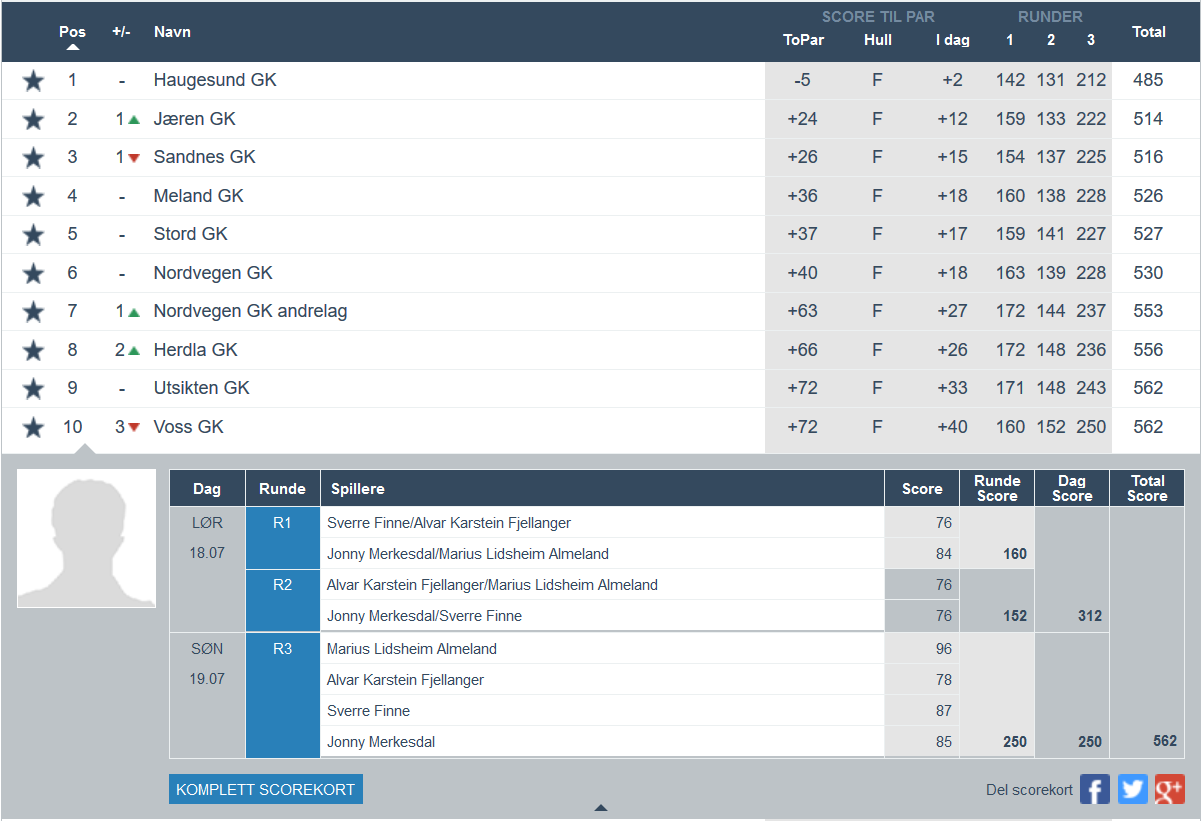The width and height of the screenshot is (1202, 821).
Task: Toggle star for Utsikten GK
Action: point(33,389)
